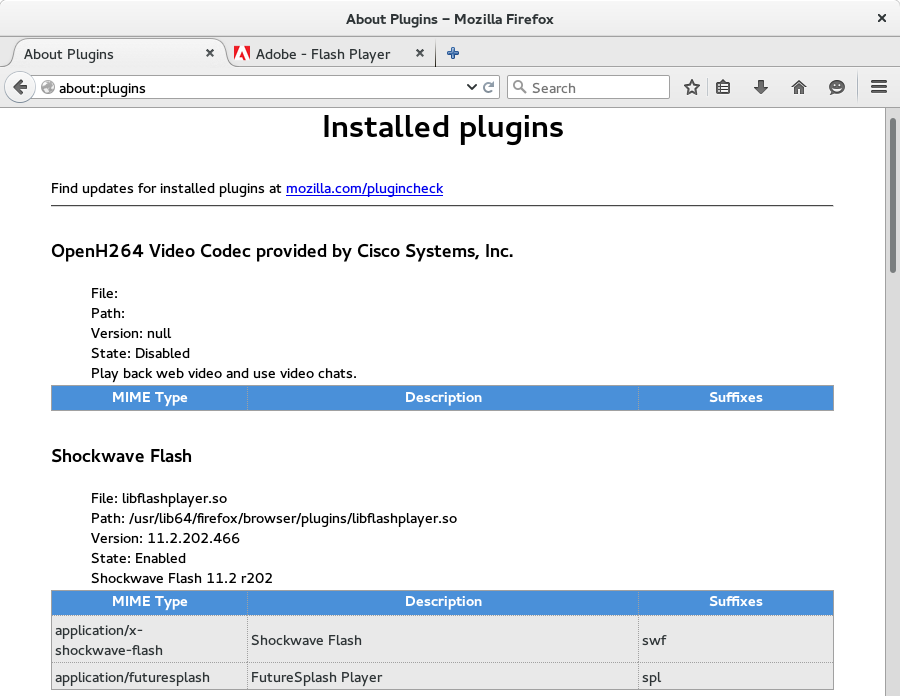The image size is (900, 696).
Task: Open the mozilla.com/plugincheck link
Action: coord(364,188)
